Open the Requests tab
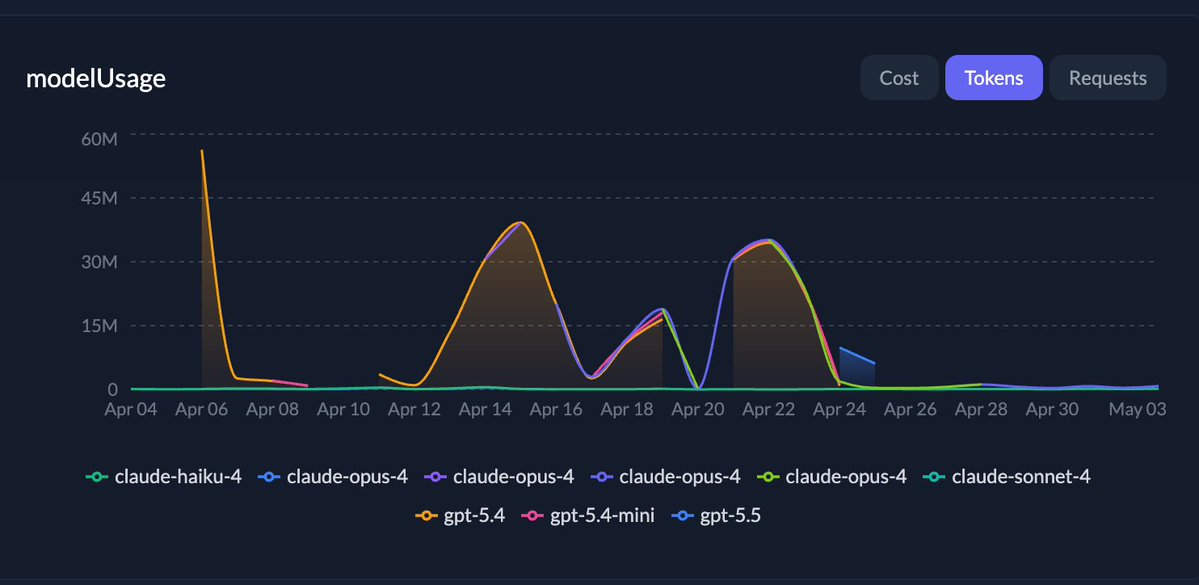Viewport: 1199px width, 585px height. click(1107, 77)
